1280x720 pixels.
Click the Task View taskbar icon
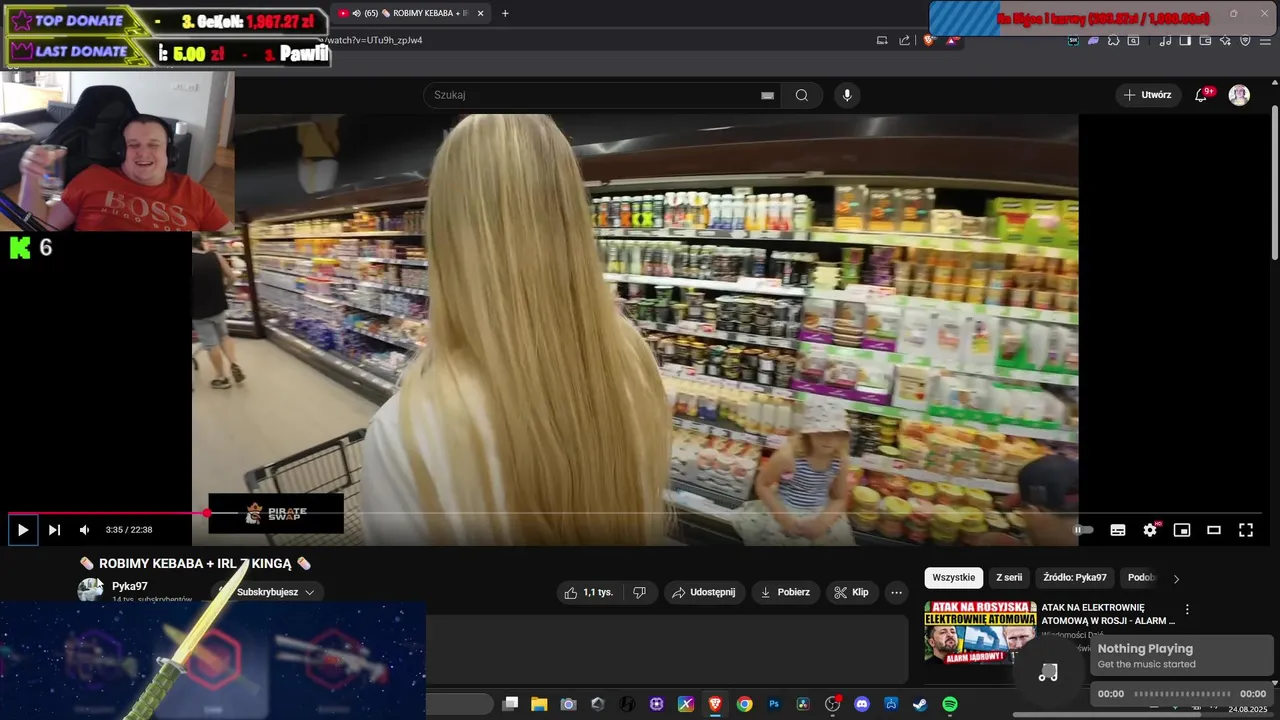click(x=510, y=704)
